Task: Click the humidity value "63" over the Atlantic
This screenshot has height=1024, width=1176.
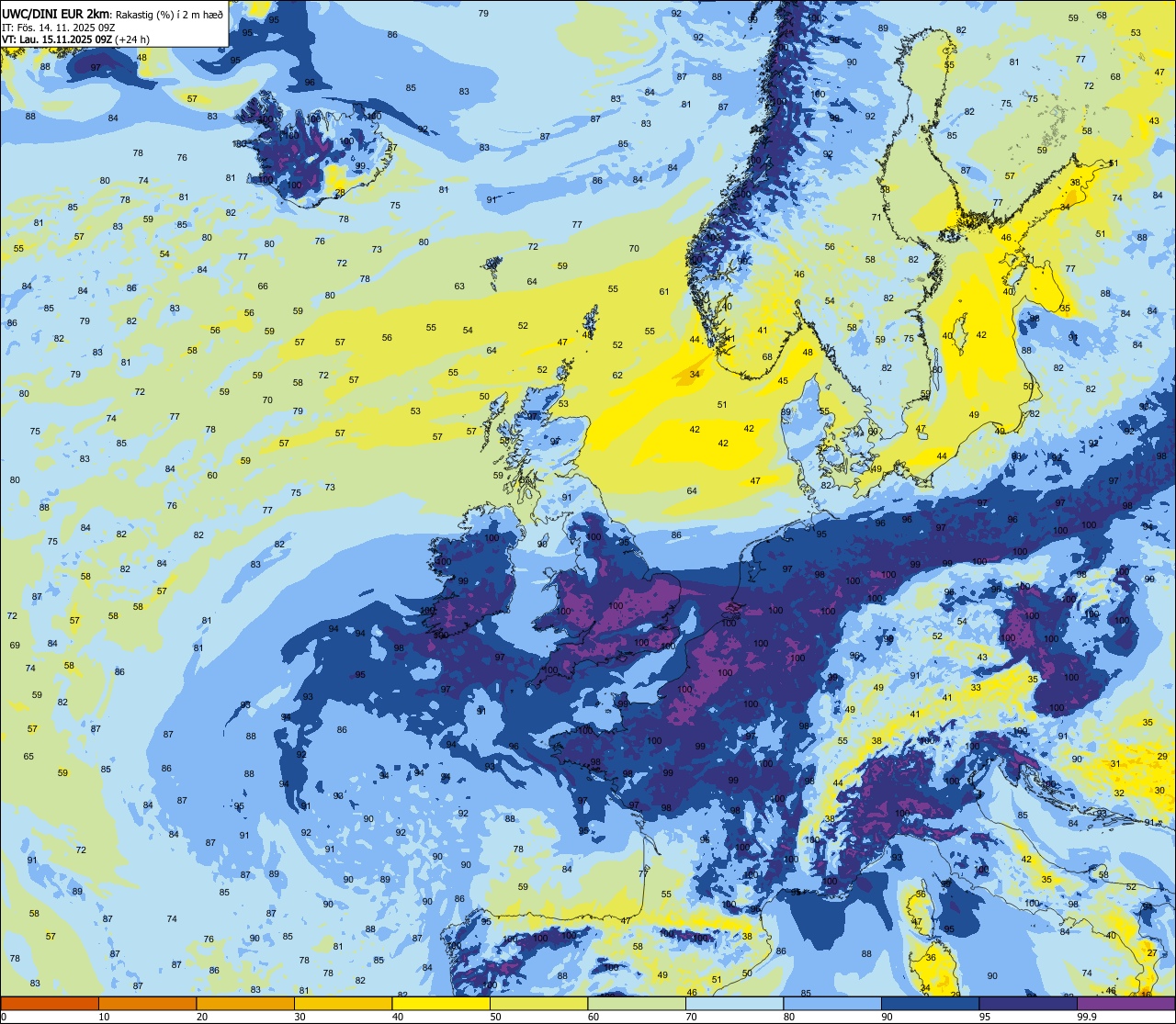Action: (x=459, y=287)
